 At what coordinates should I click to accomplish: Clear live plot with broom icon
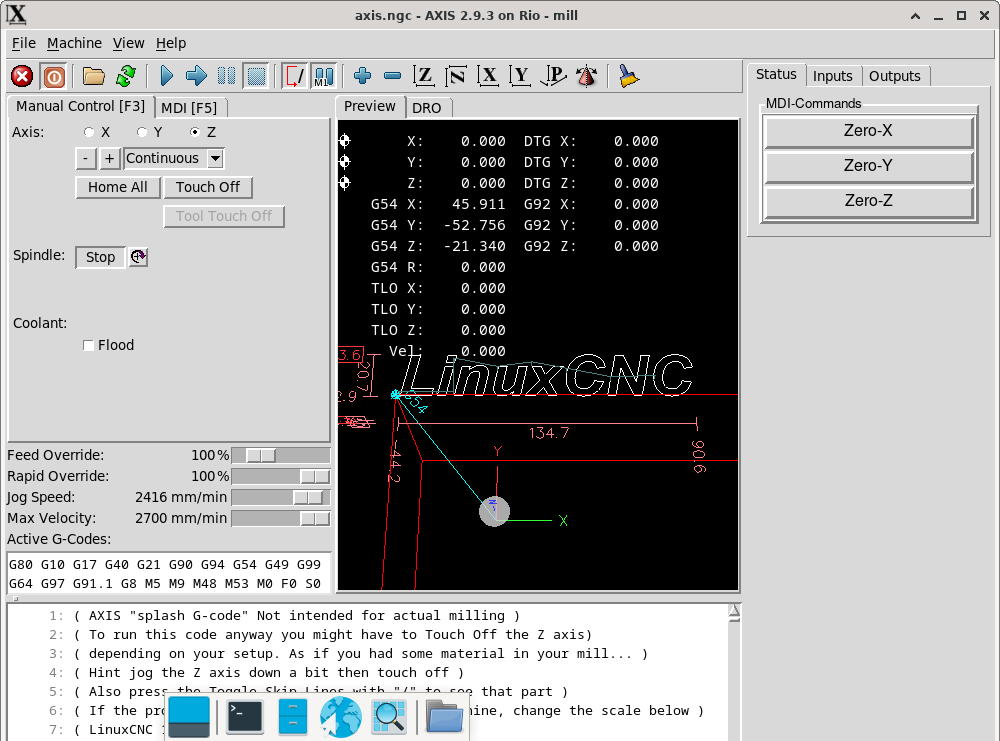click(x=629, y=77)
